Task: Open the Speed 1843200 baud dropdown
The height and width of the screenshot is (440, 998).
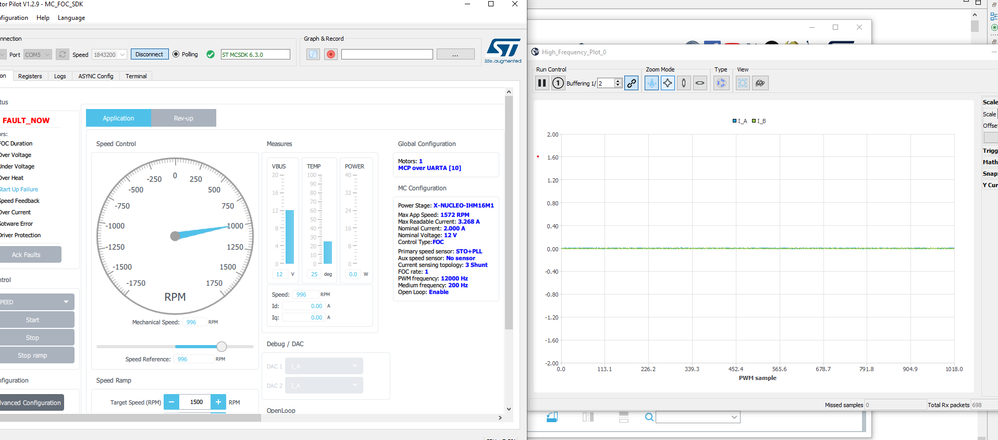Action: pyautogui.click(x=109, y=55)
